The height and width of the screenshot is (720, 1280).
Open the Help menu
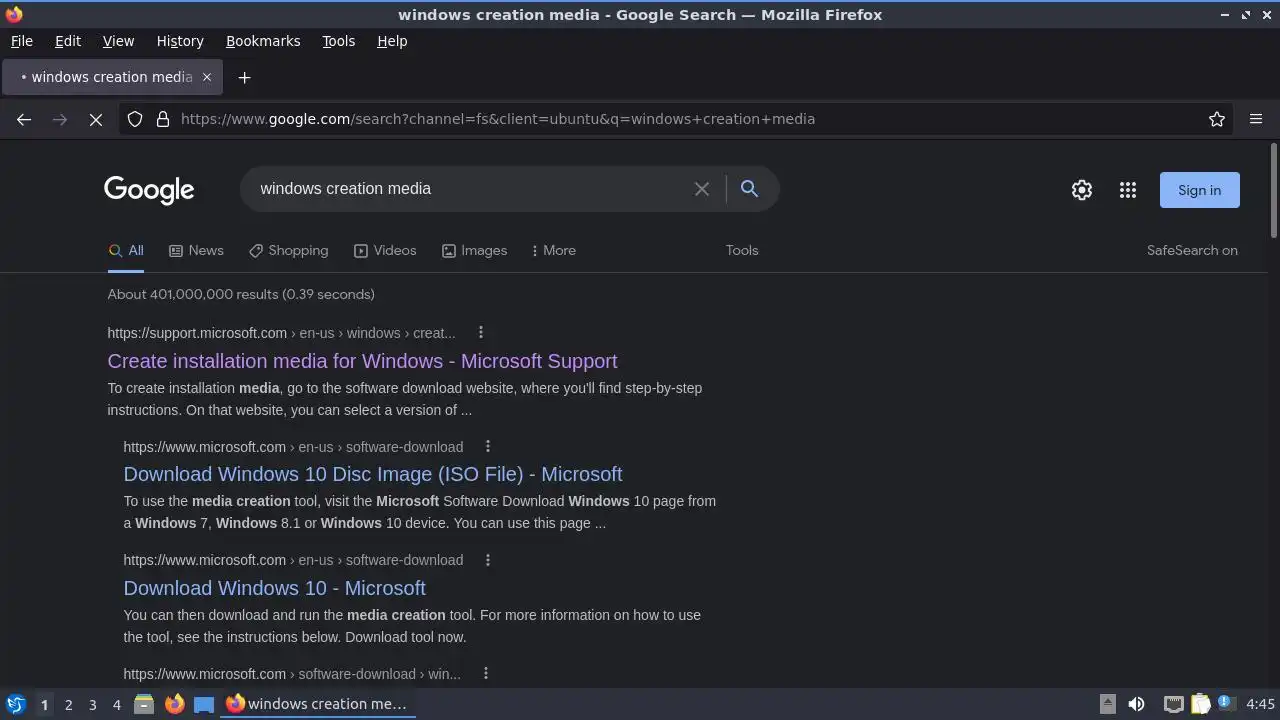pyautogui.click(x=392, y=41)
